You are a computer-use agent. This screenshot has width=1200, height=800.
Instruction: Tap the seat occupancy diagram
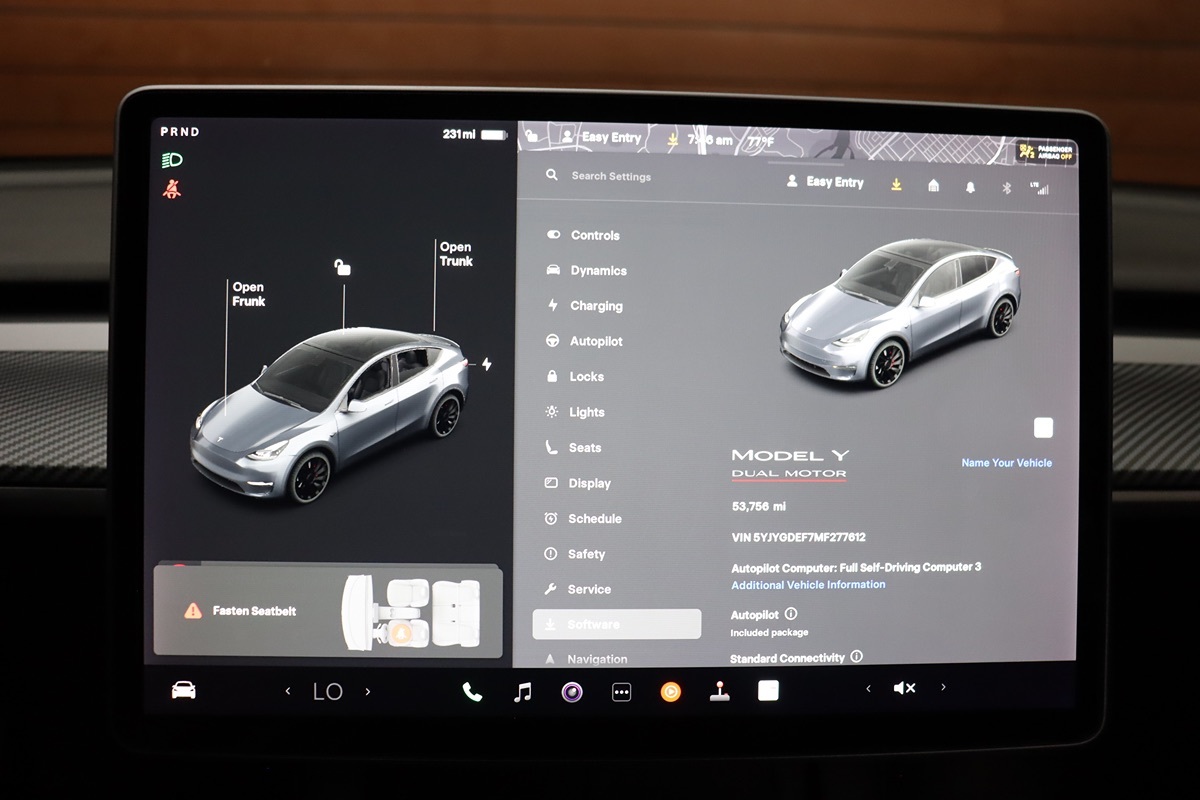(411, 611)
